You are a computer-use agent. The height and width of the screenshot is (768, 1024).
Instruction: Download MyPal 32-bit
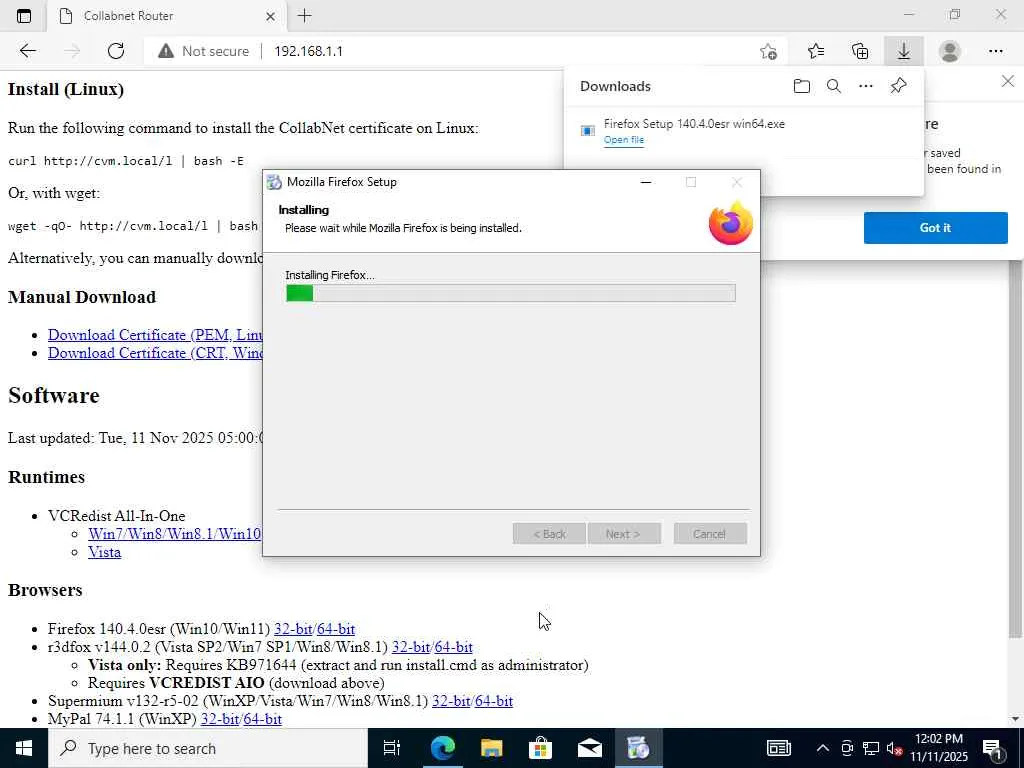pyautogui.click(x=220, y=719)
